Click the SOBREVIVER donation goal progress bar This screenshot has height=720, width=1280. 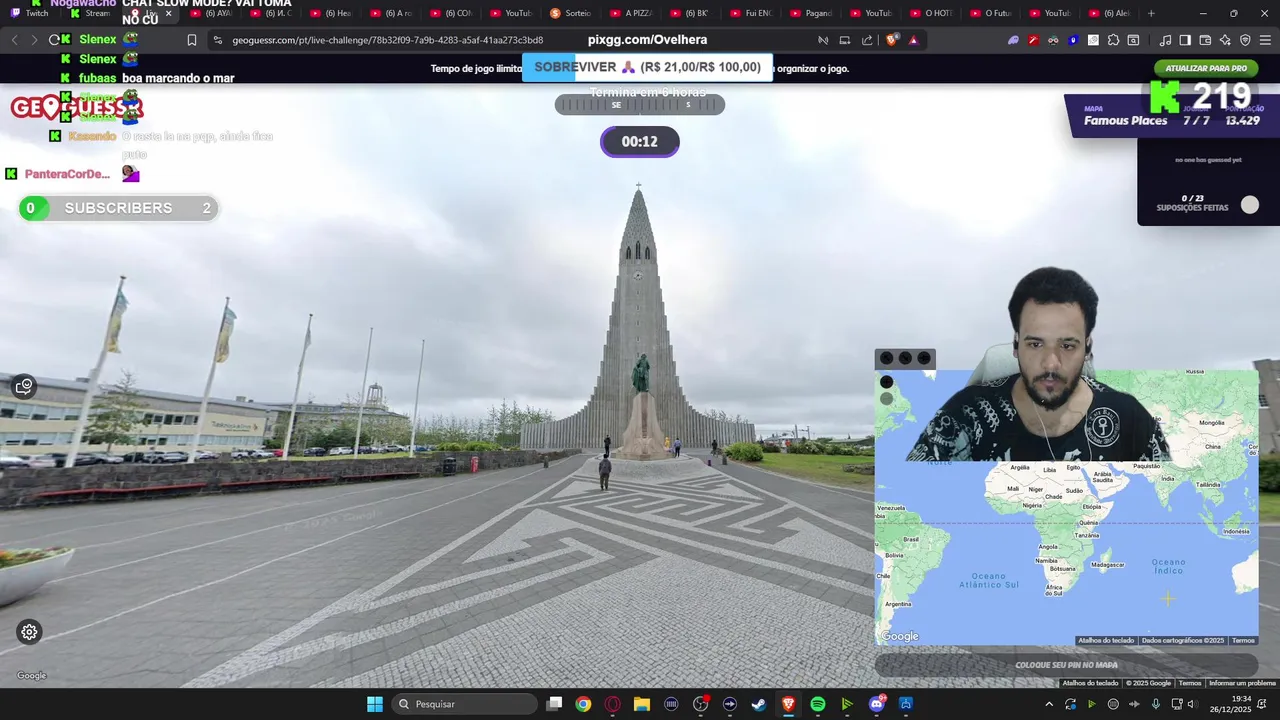point(647,67)
